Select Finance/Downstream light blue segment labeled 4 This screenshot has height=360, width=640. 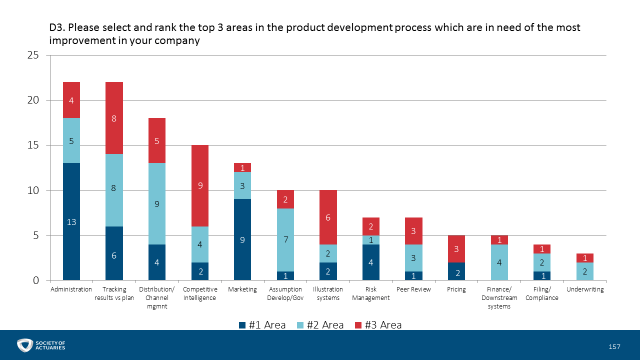(x=499, y=262)
